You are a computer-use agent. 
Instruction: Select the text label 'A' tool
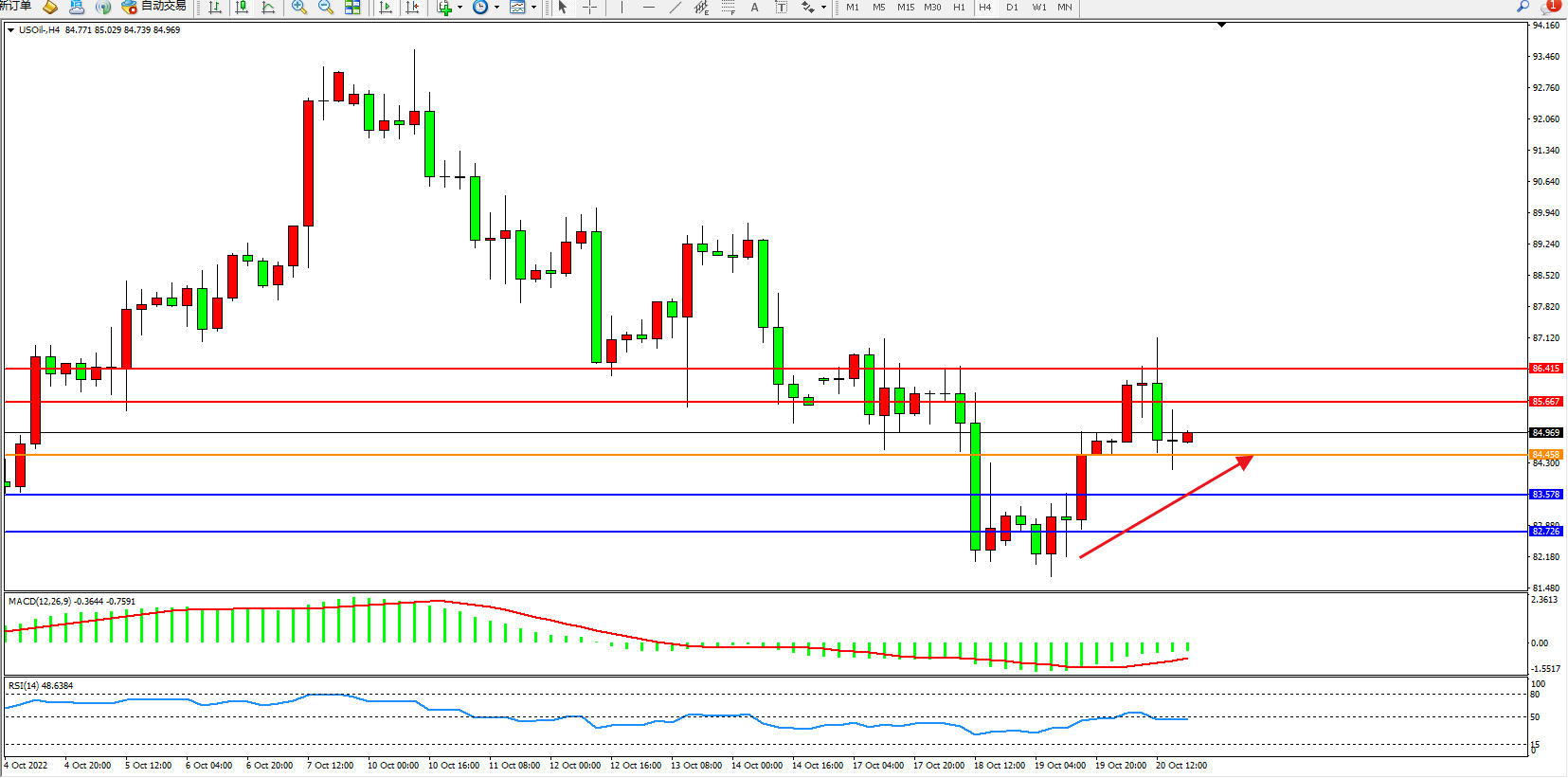754,8
